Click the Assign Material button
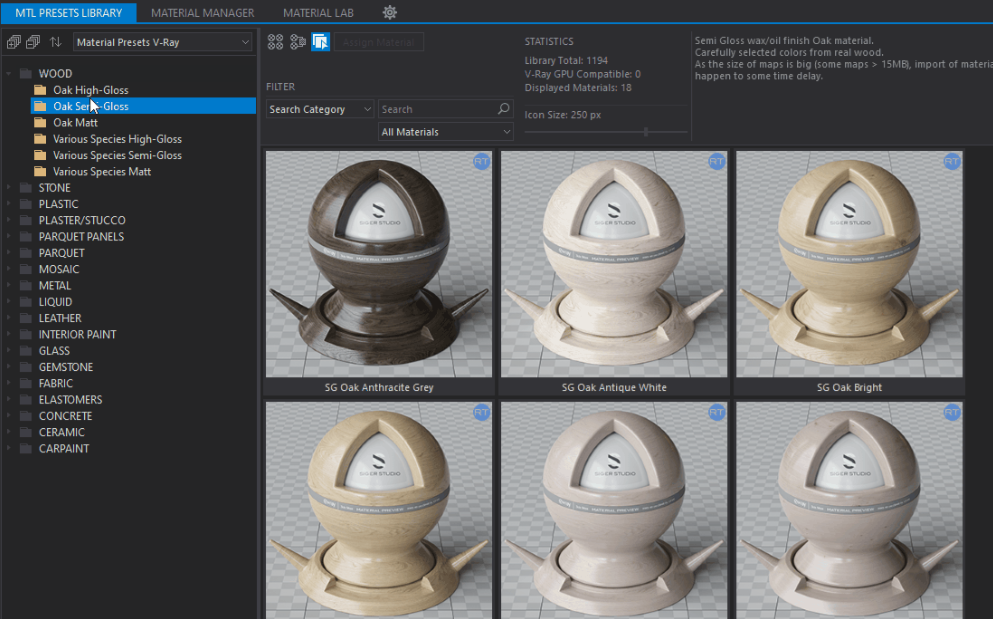 379,42
